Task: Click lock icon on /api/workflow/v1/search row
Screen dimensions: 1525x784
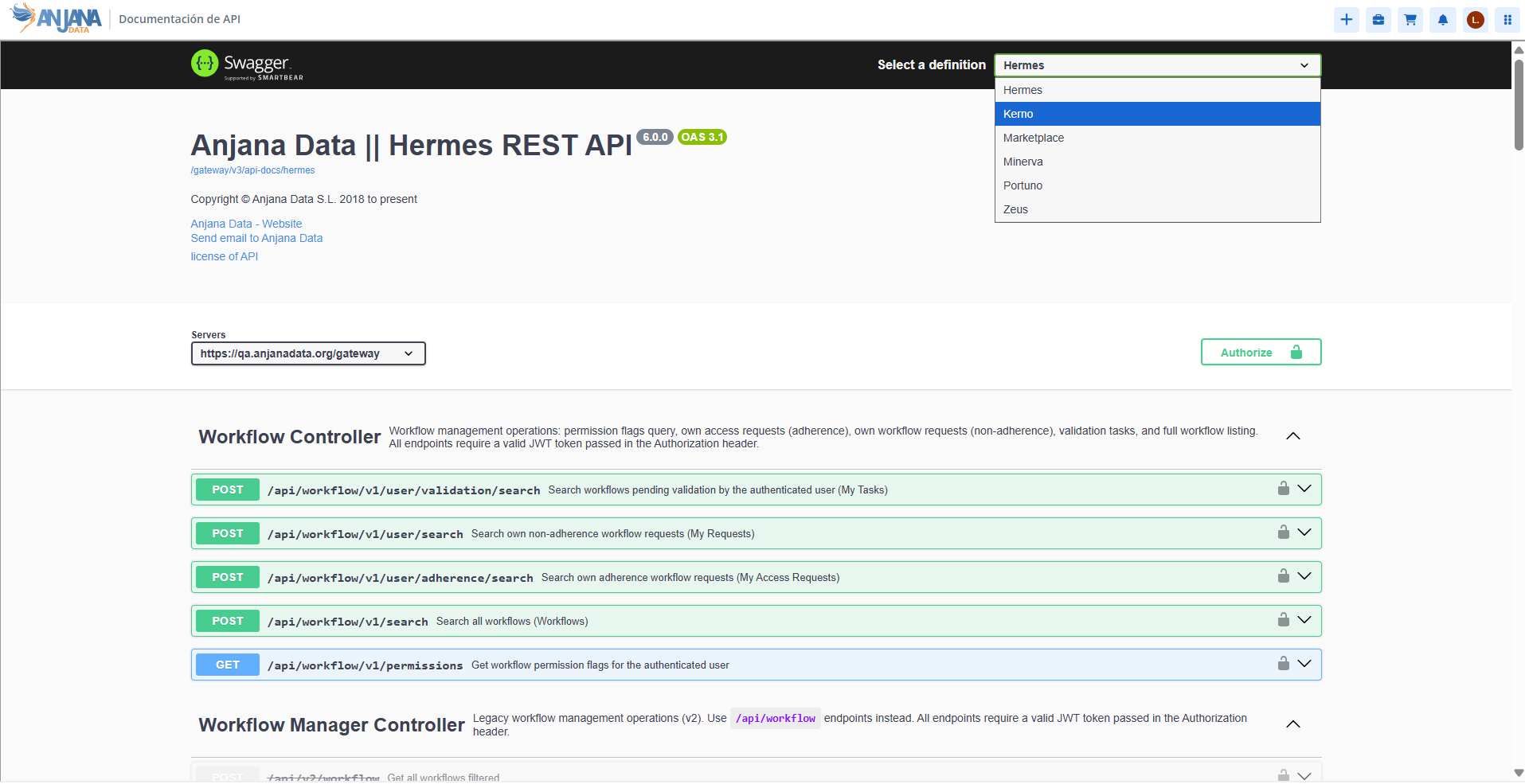Action: (x=1284, y=620)
